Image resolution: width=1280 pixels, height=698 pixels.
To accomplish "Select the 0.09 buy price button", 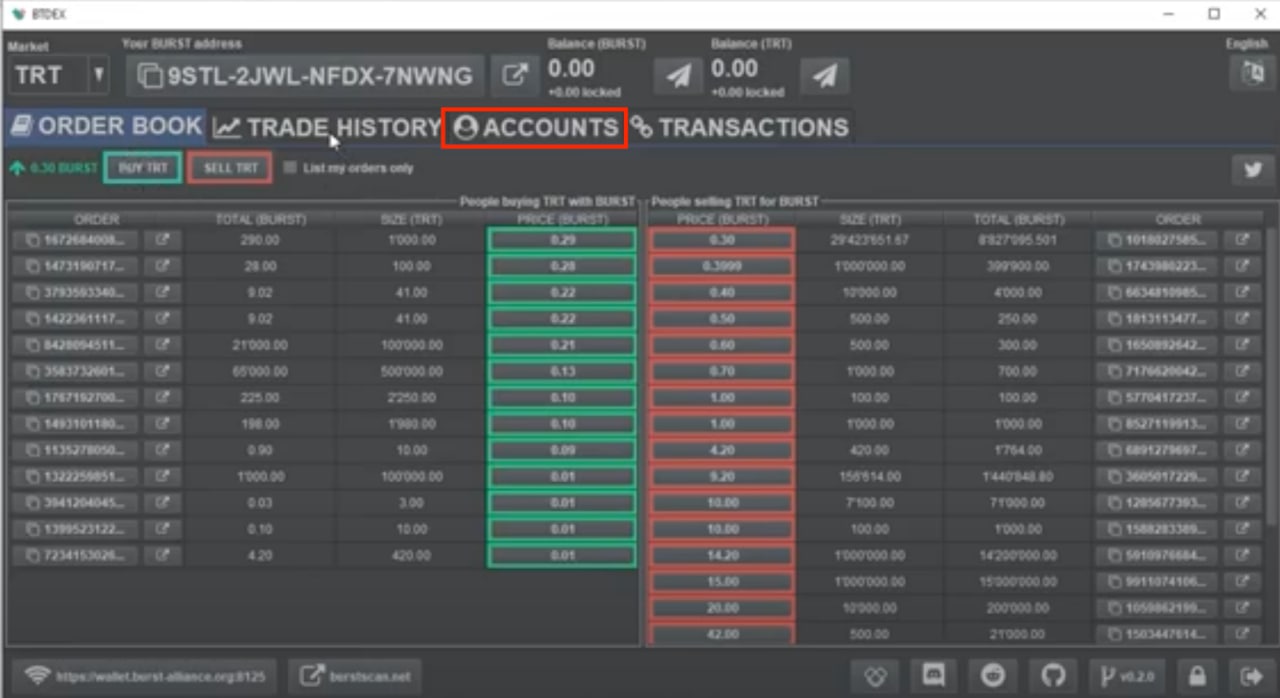I will pos(561,450).
